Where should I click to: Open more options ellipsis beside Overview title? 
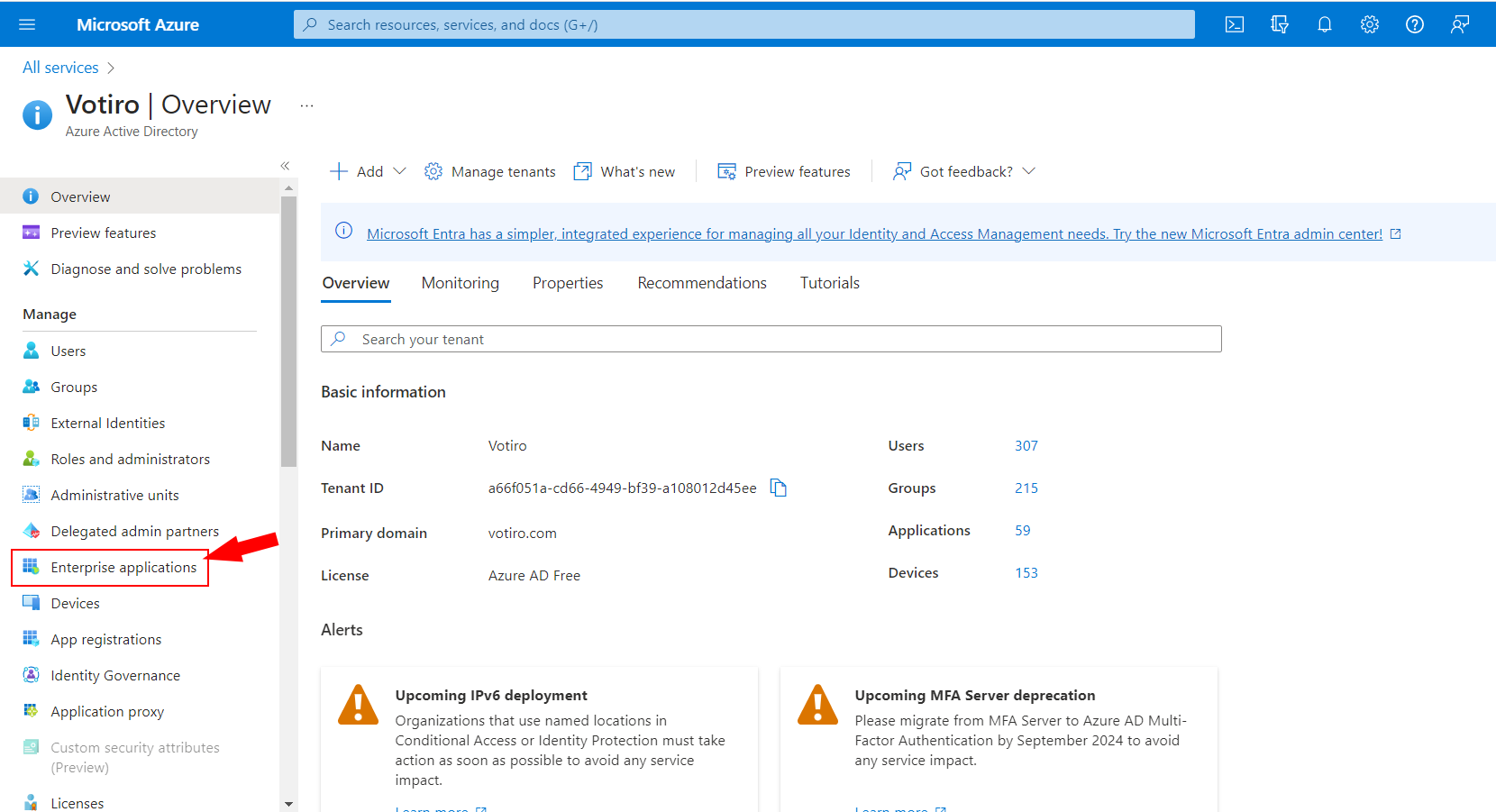click(306, 105)
